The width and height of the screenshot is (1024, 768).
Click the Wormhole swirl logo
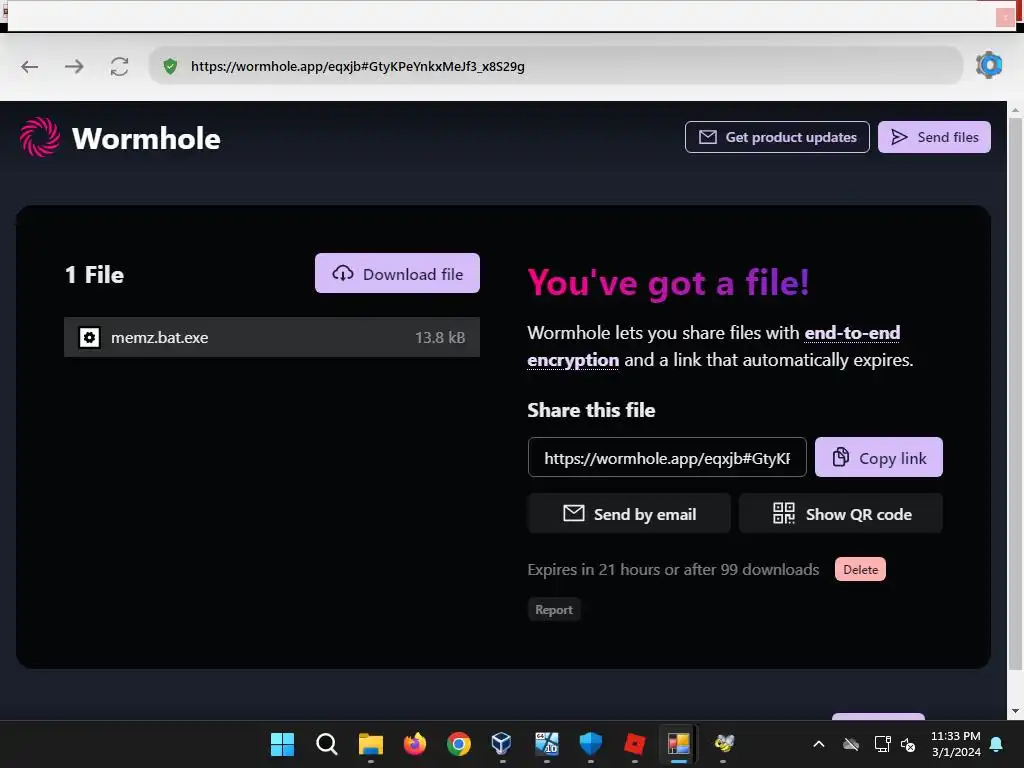(40, 137)
